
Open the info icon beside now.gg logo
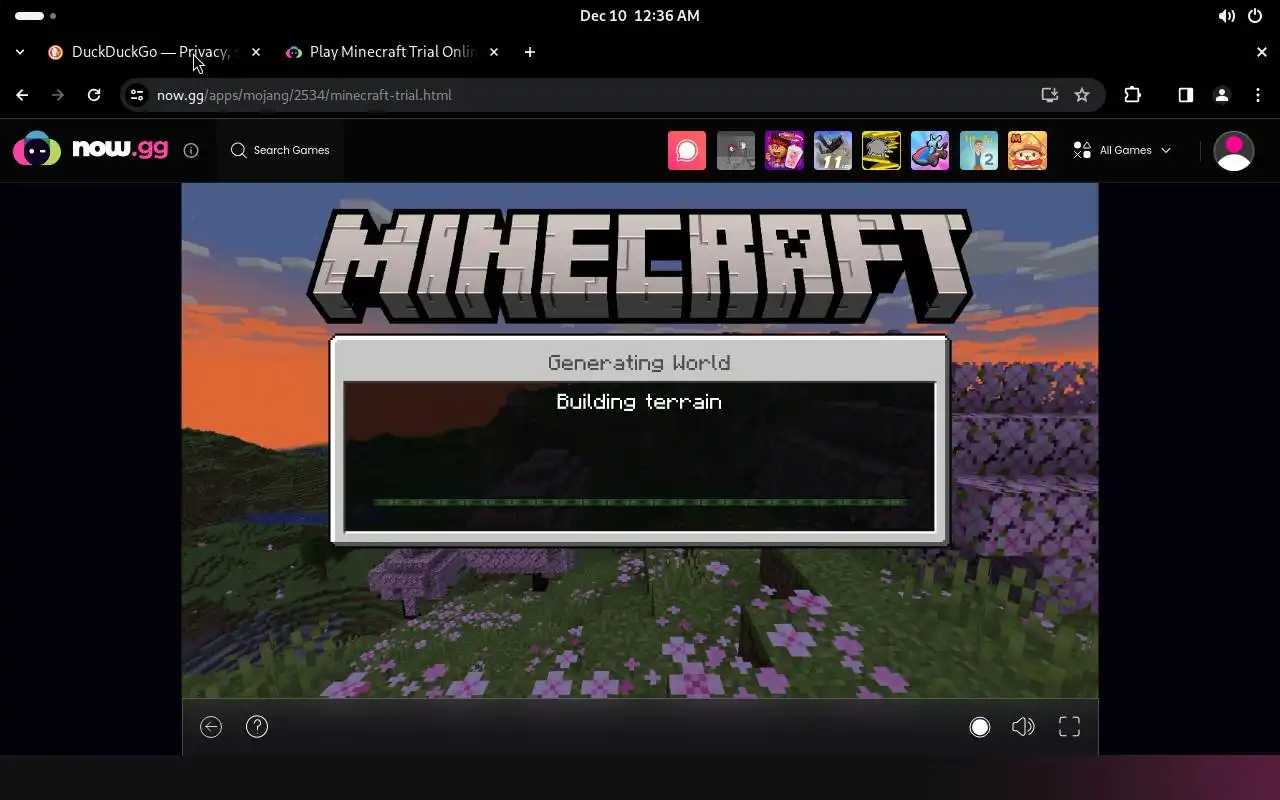(x=191, y=150)
